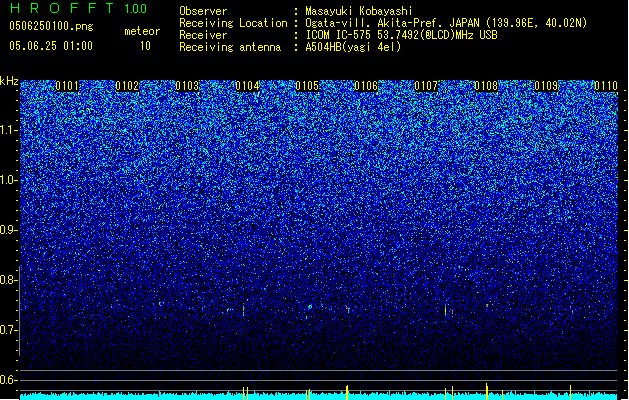The image size is (629, 400).
Task: Click the HROFFT 1.0.0 title text
Action: click(x=79, y=8)
